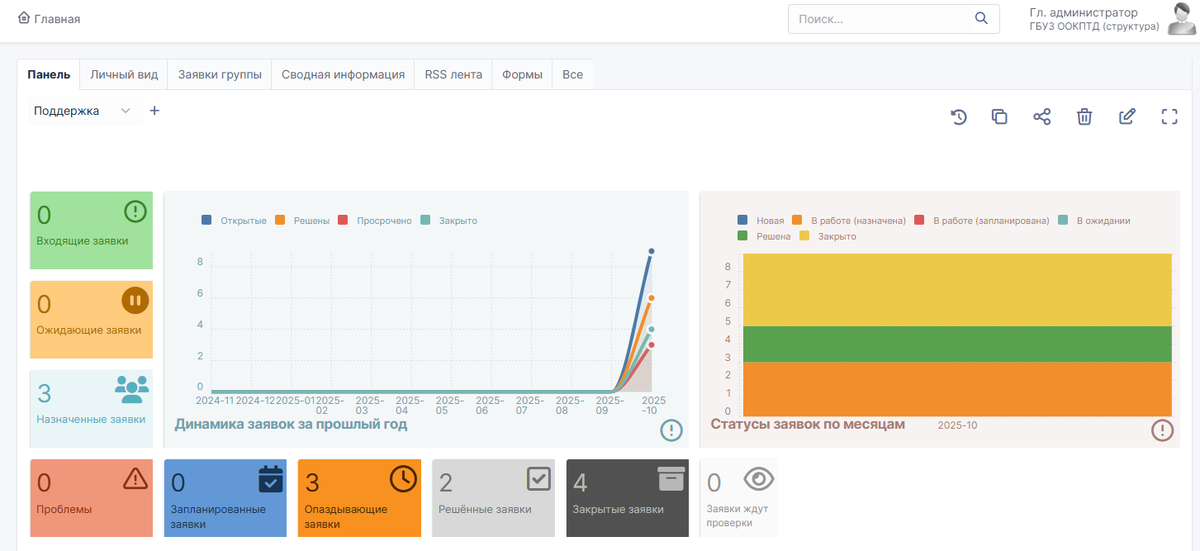Viewport: 1200px width, 551px height.
Task: Click the info icon on Динамика заявок chart
Action: (671, 430)
